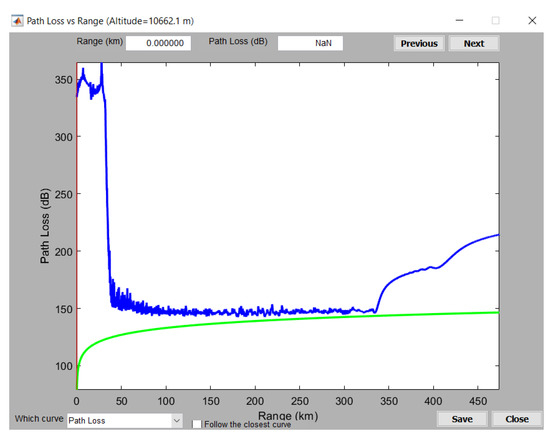This screenshot has width=550, height=435.
Task: Click the Range (km) axis label
Action: click(x=288, y=416)
